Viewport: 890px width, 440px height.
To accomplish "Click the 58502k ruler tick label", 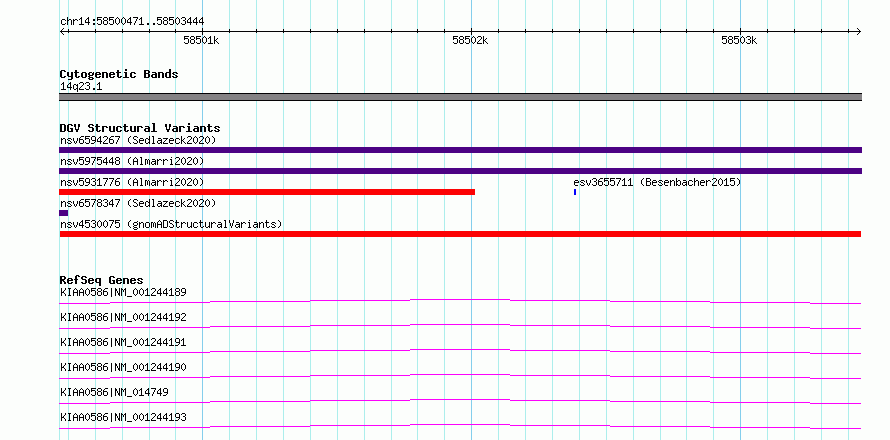I will point(470,40).
